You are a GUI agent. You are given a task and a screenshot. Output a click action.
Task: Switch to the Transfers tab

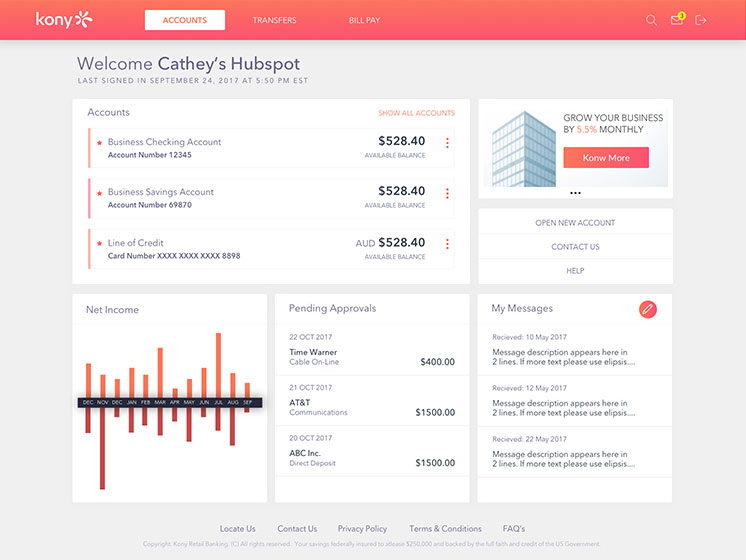point(274,20)
